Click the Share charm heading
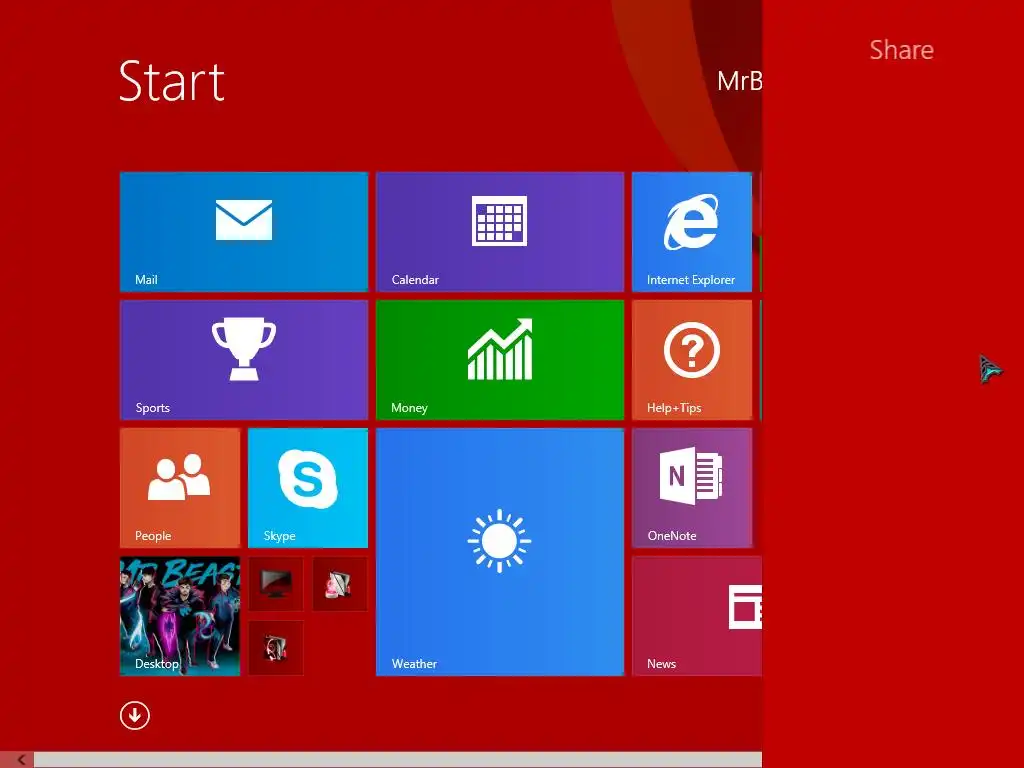The height and width of the screenshot is (768, 1024). click(901, 50)
